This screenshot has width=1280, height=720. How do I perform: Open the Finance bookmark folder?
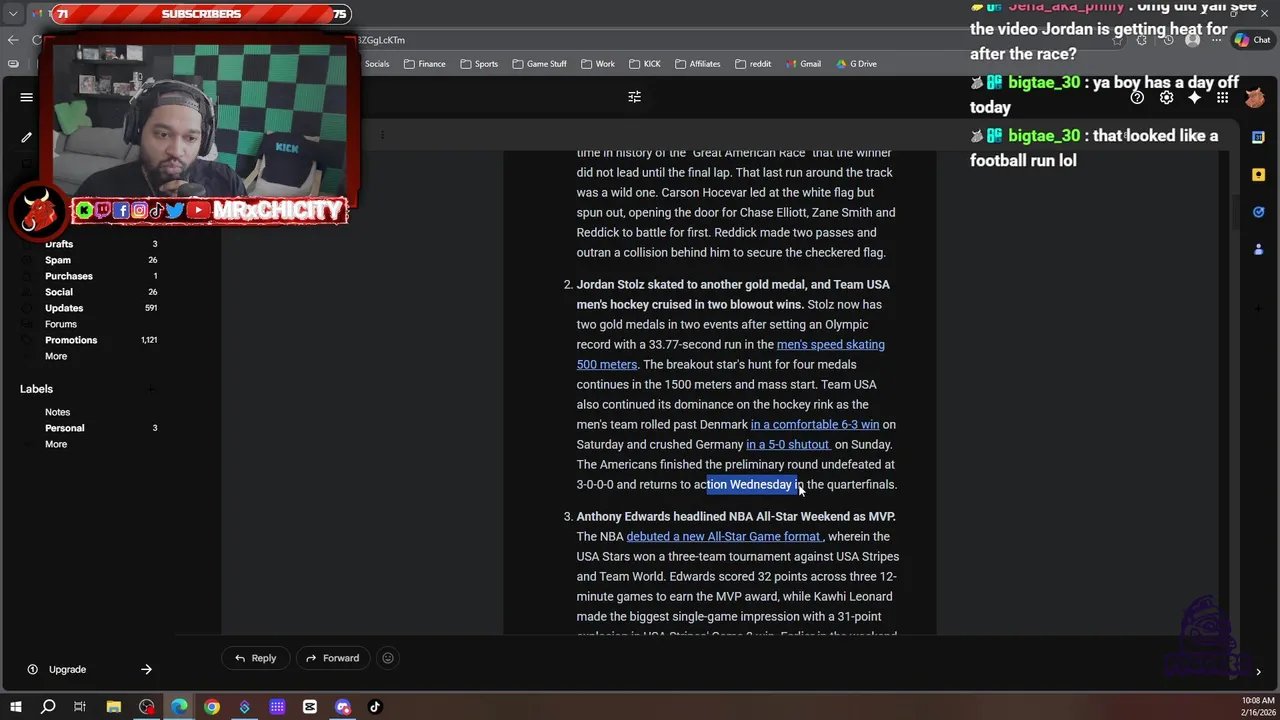(x=424, y=64)
